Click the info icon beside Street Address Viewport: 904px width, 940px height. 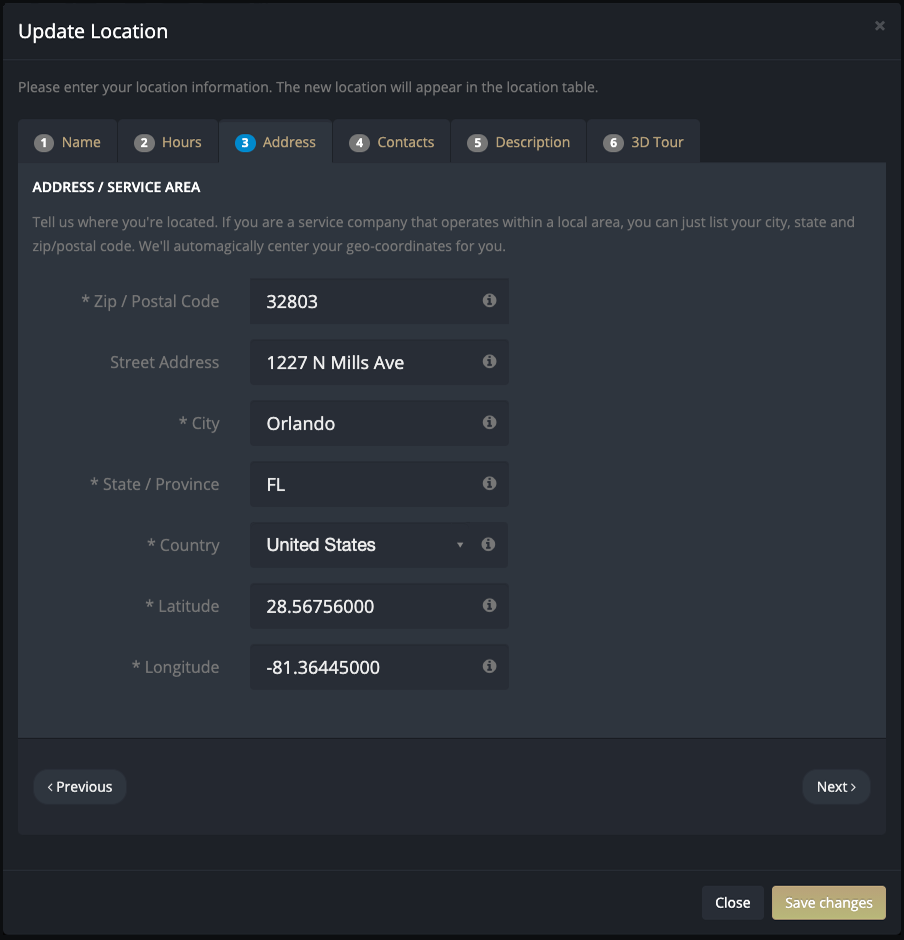pos(489,361)
